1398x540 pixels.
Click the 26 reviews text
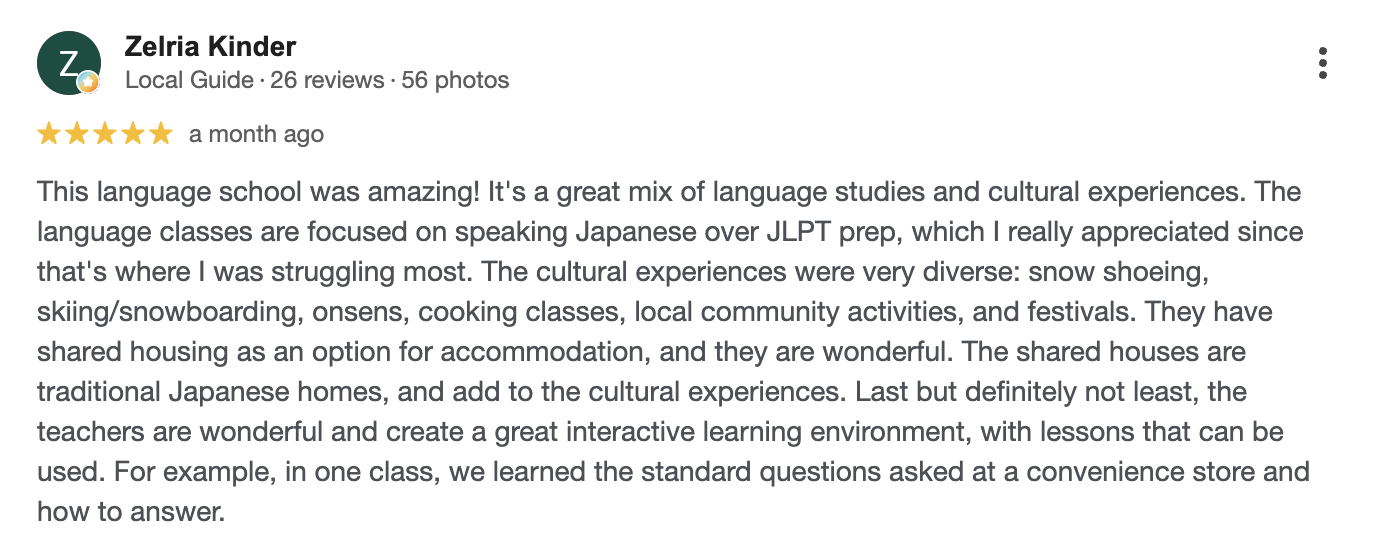pyautogui.click(x=327, y=80)
